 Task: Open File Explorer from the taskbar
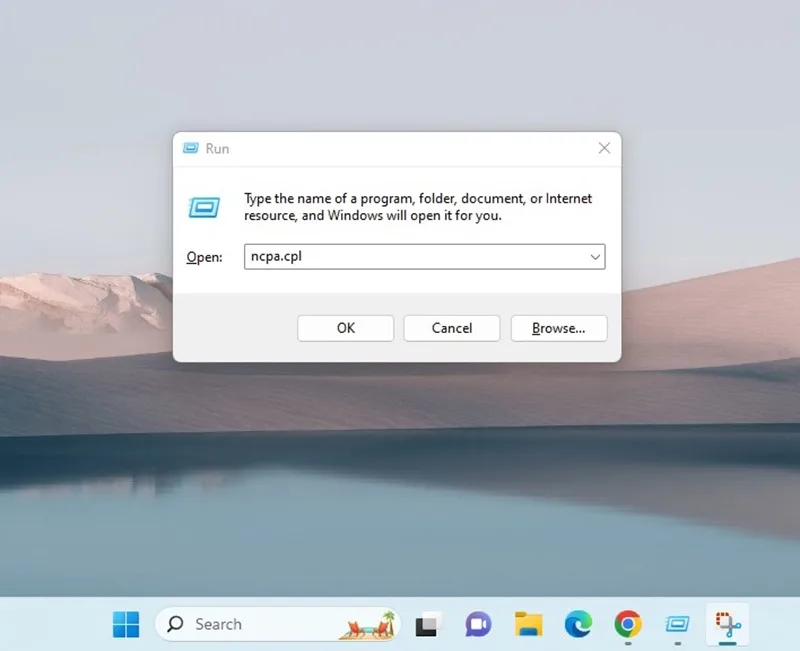[x=528, y=624]
